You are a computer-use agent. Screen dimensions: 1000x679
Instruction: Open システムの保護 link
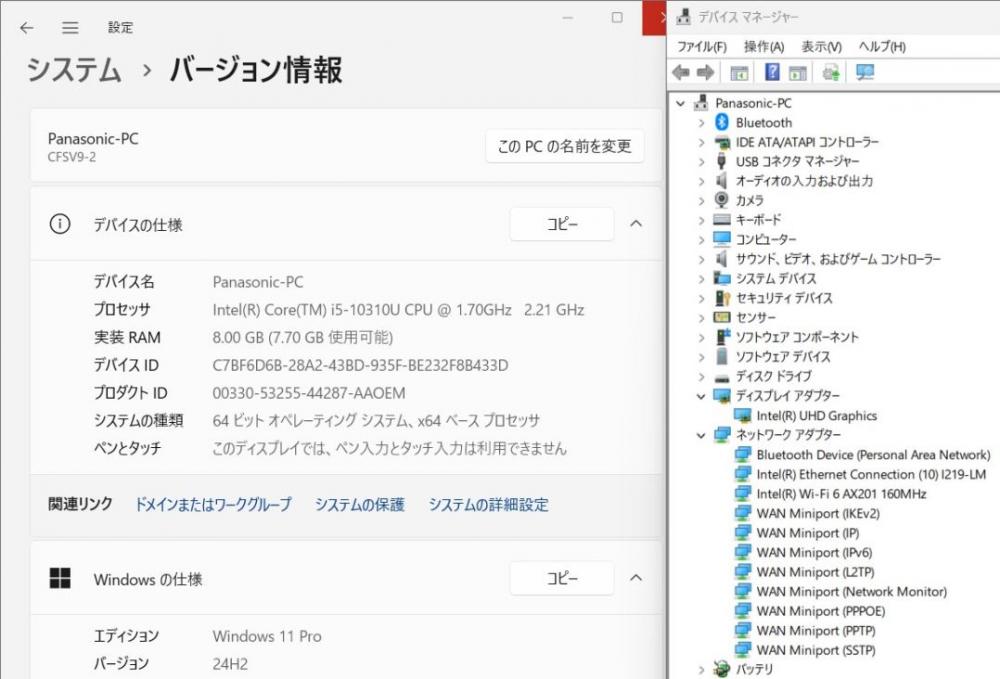(x=360, y=504)
